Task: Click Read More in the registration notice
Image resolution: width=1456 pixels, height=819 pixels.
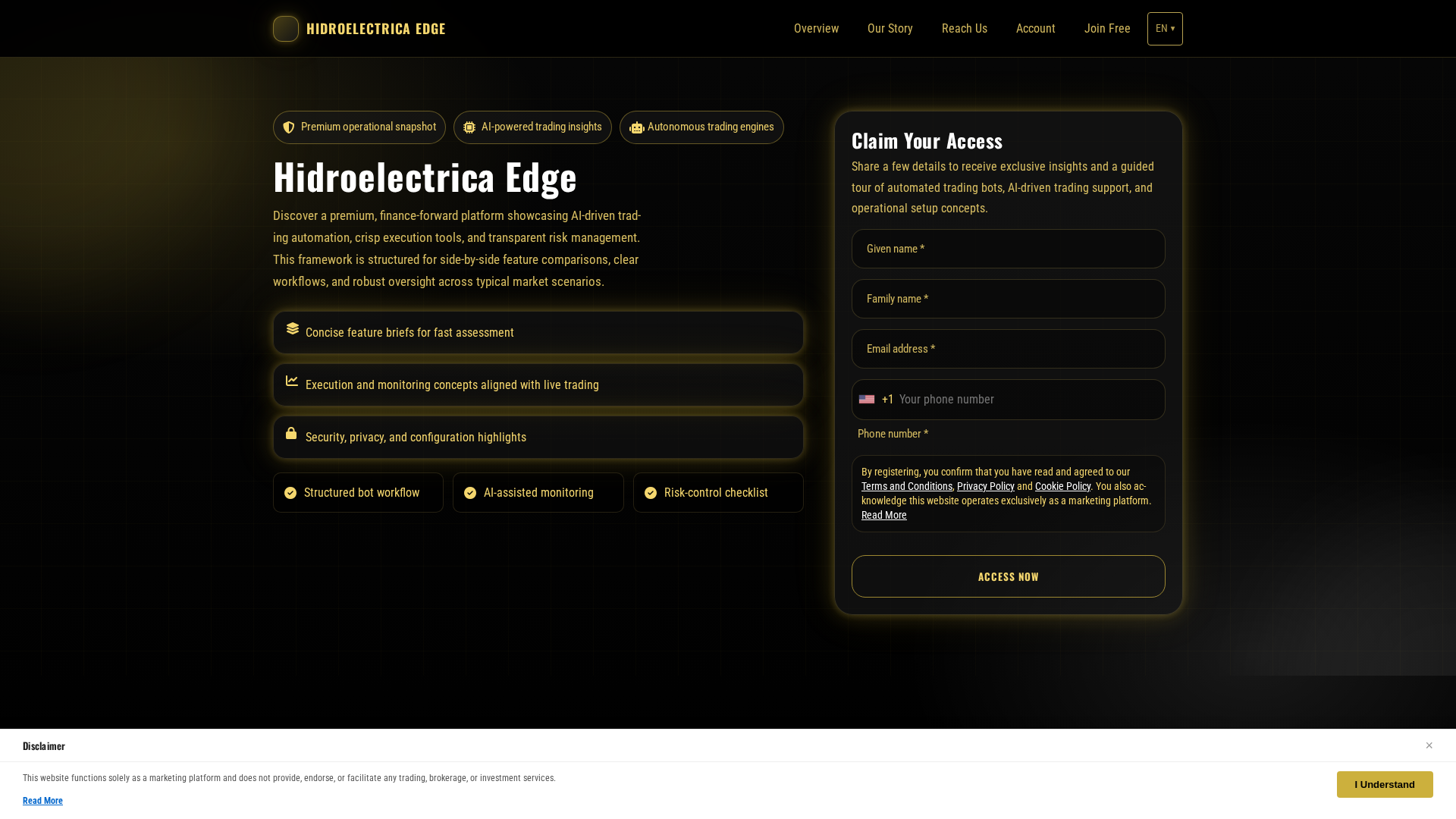Action: click(x=884, y=515)
